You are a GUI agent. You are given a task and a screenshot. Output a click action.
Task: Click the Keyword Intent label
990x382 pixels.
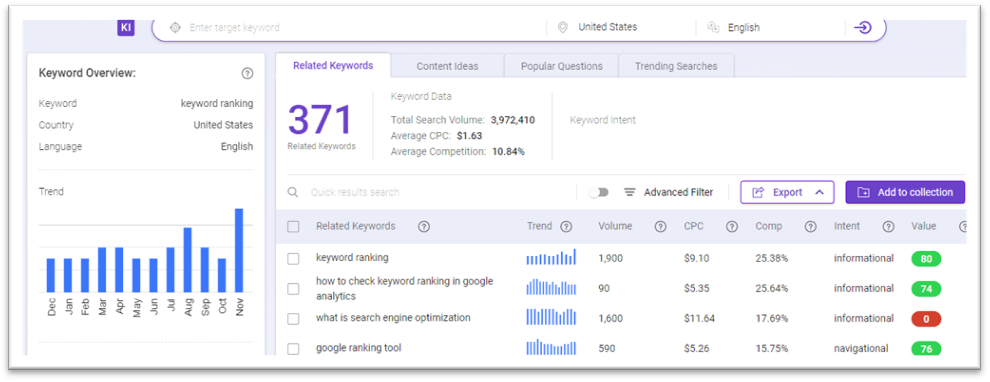click(x=603, y=120)
